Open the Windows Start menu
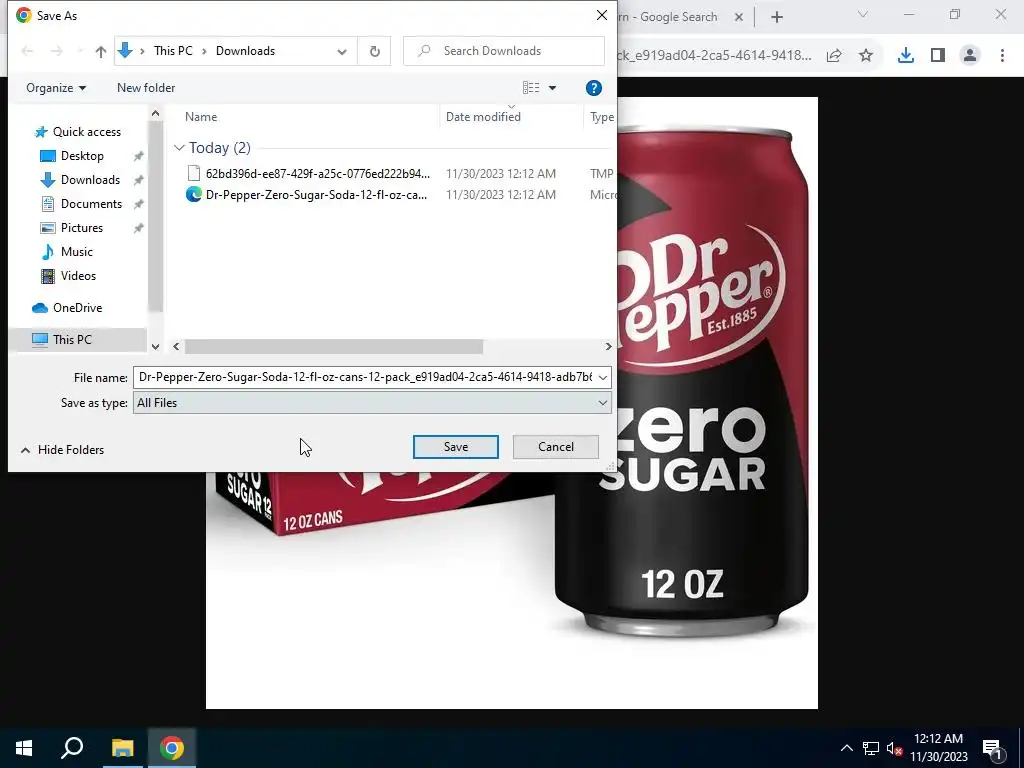Image resolution: width=1024 pixels, height=768 pixels. coord(24,748)
